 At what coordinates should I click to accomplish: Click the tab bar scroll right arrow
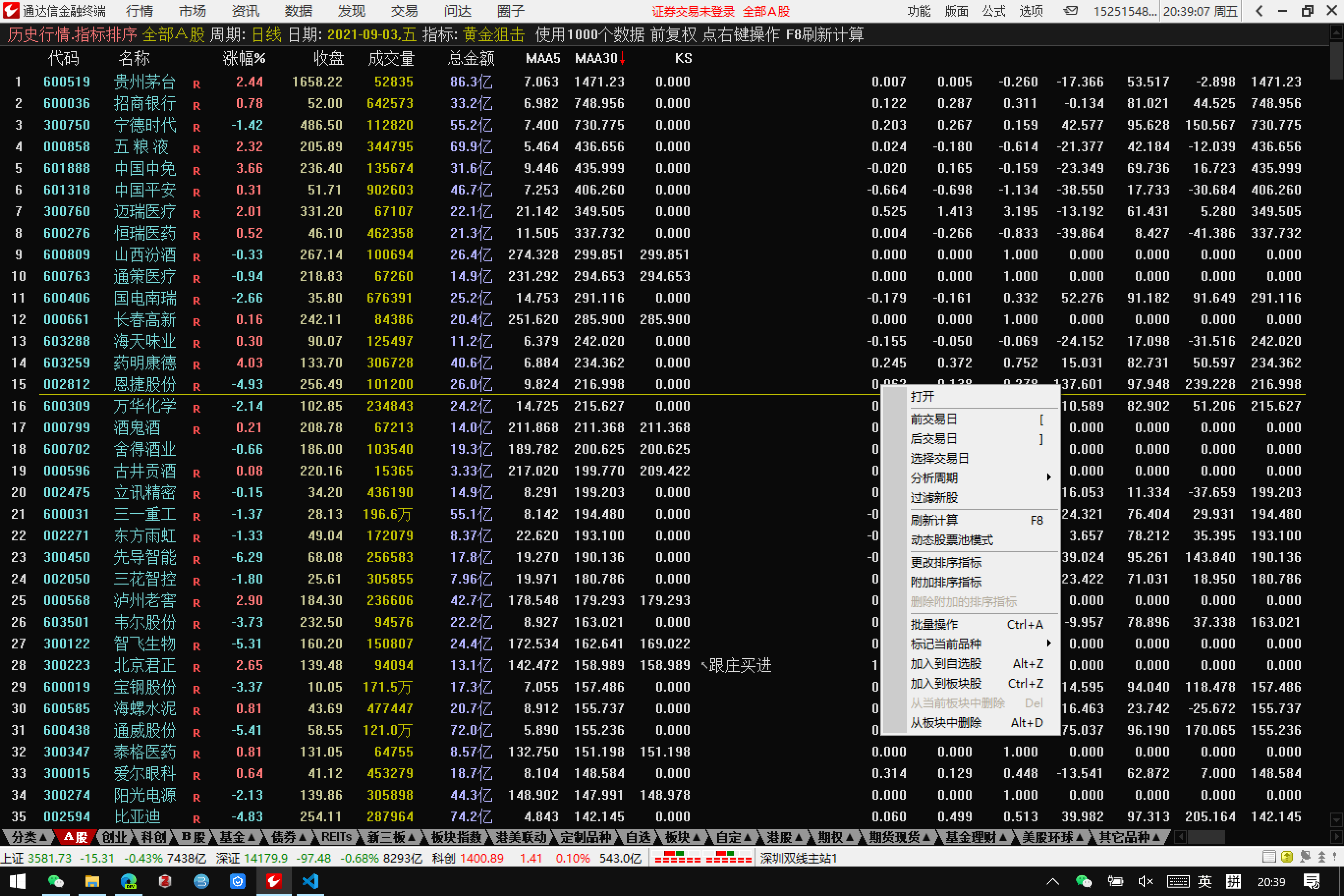pyautogui.click(x=1337, y=837)
